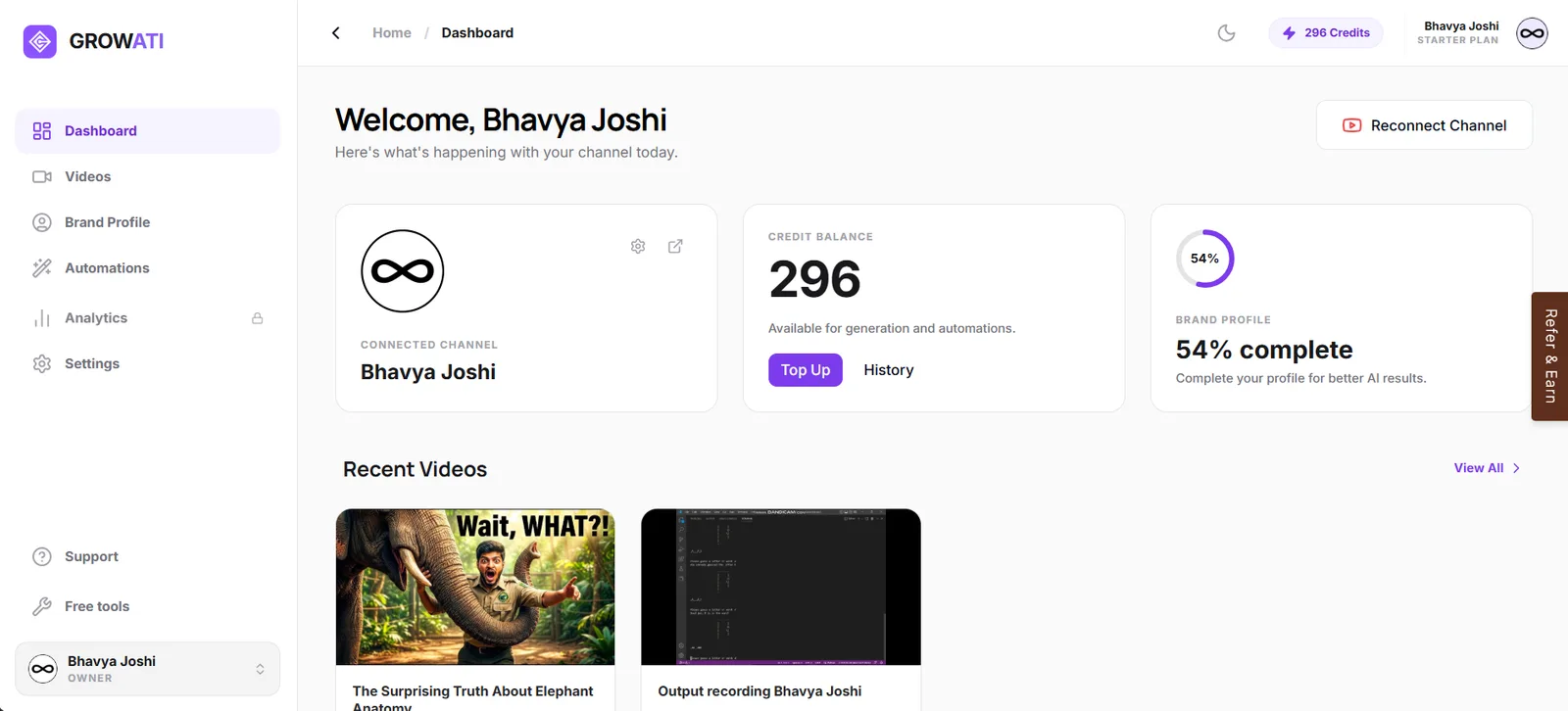Image resolution: width=1568 pixels, height=711 pixels.
Task: Click the chevron next to View All
Action: tap(1516, 468)
